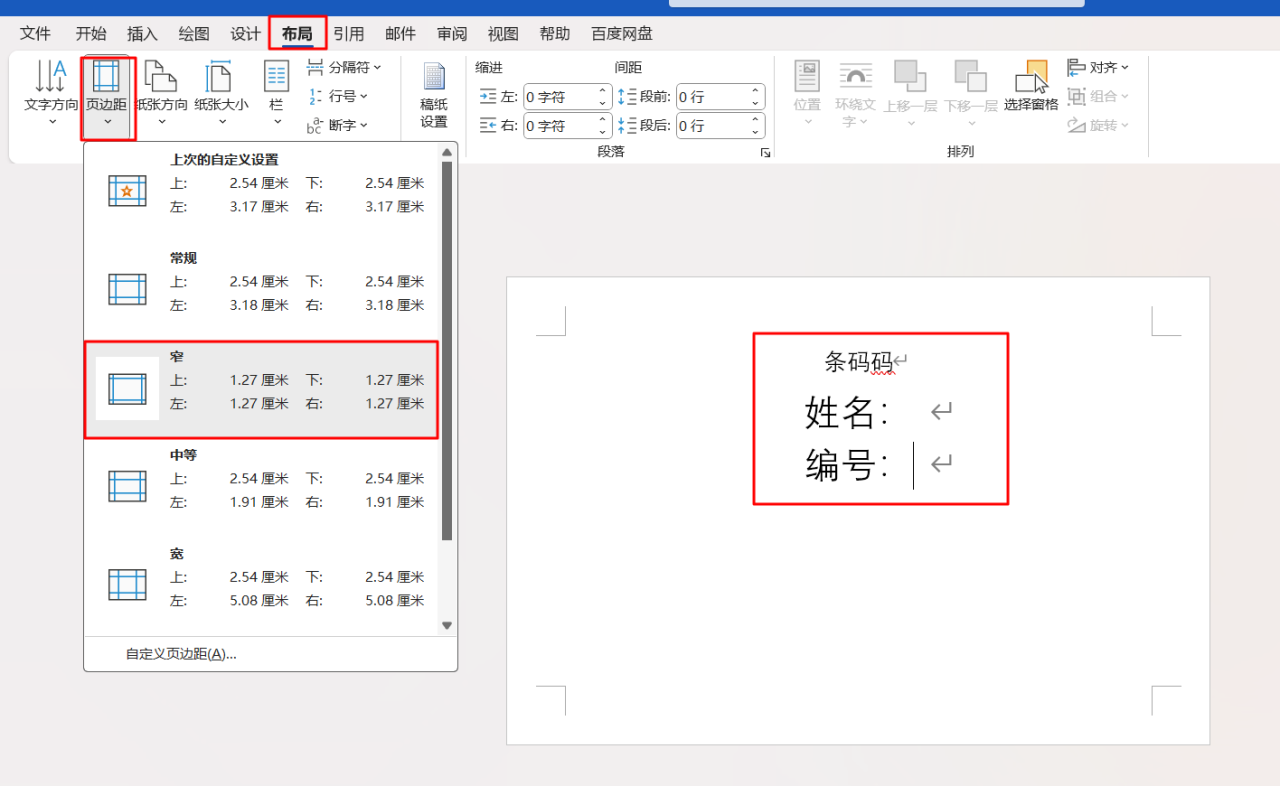The width and height of the screenshot is (1280, 786).
Task: Open the 旋转 rotate dropdown
Action: [x=1098, y=125]
